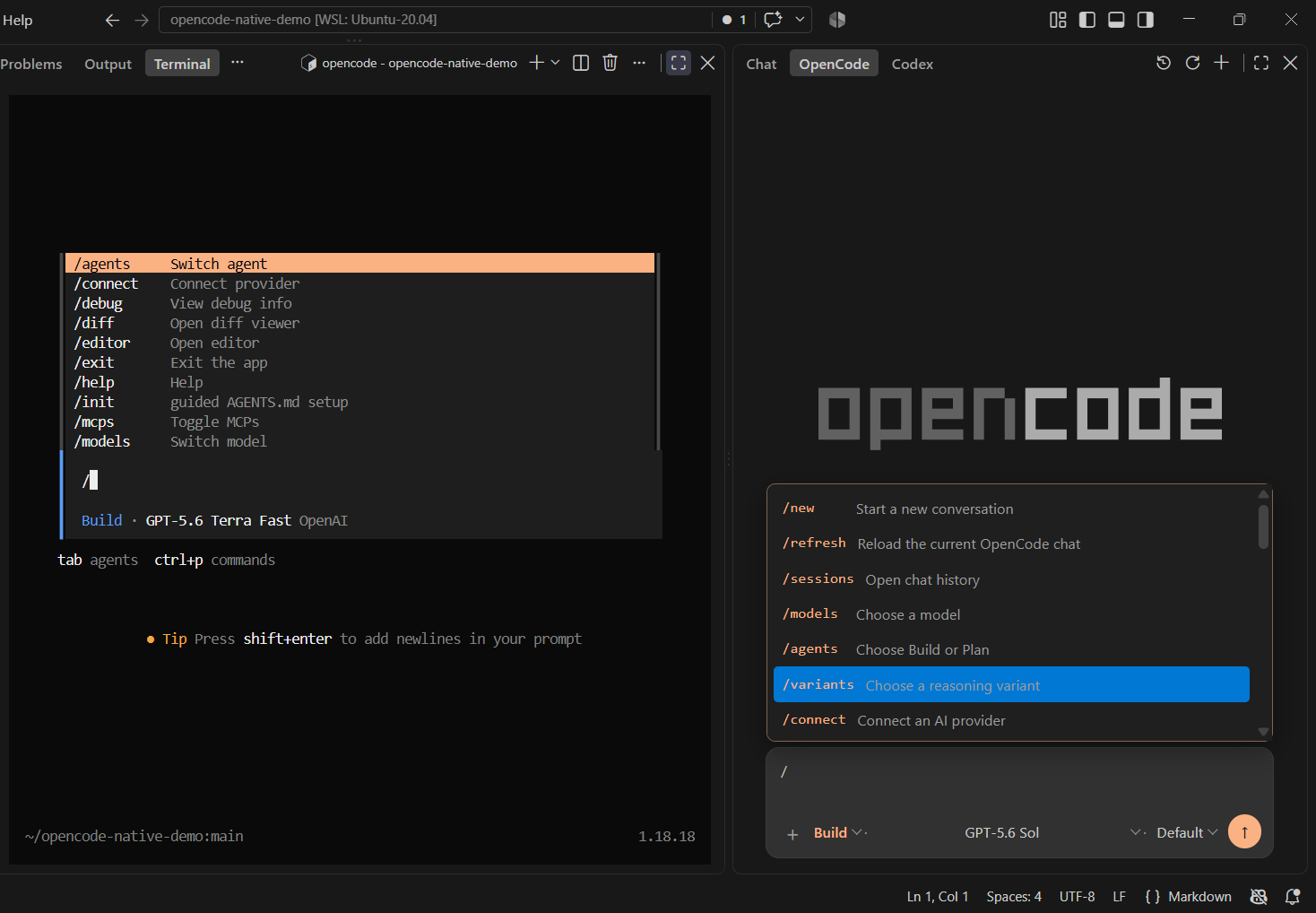Open Default variant dropdown
This screenshot has width=1316, height=913.
click(1187, 832)
